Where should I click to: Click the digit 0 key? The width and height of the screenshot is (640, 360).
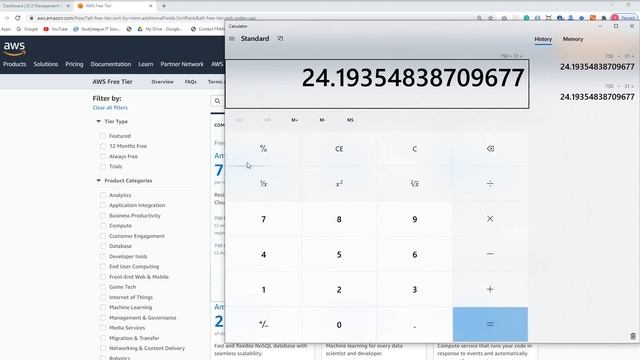339,324
